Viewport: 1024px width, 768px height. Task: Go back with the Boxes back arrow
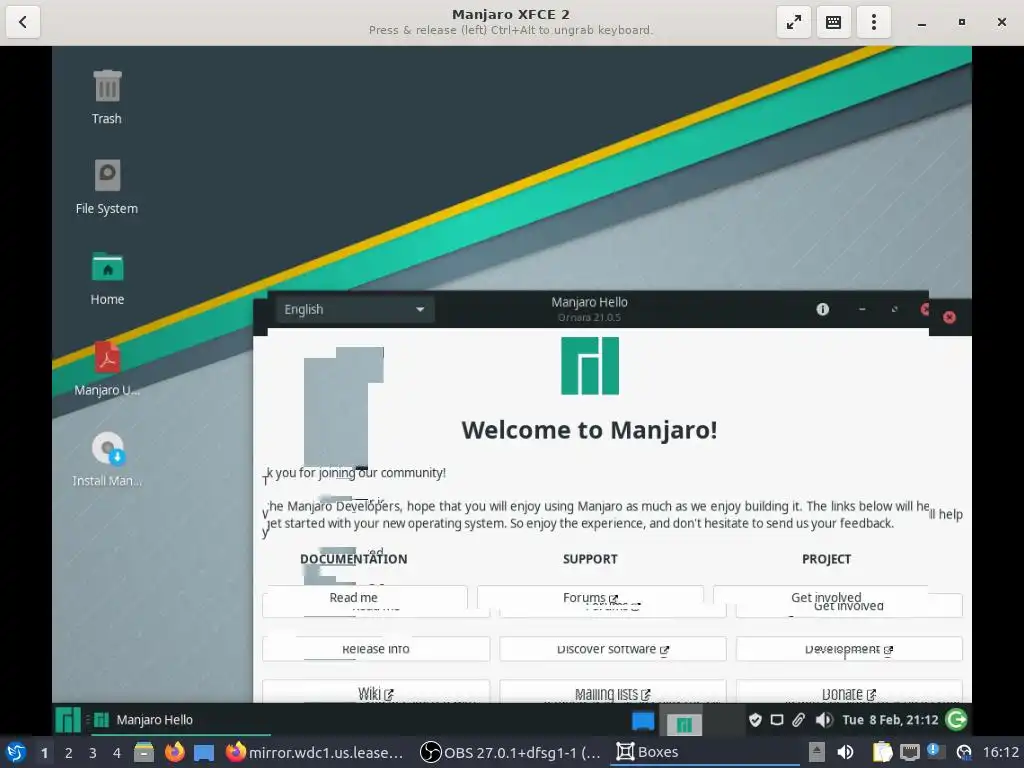23,22
